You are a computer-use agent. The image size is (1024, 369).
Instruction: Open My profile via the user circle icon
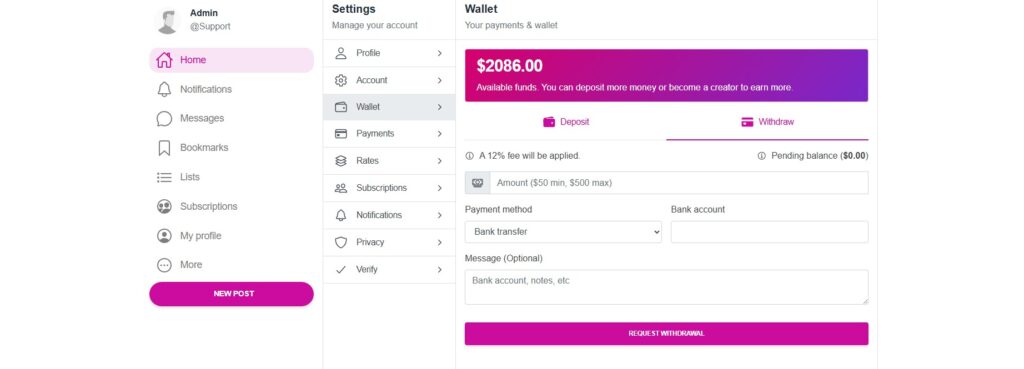[x=164, y=236]
